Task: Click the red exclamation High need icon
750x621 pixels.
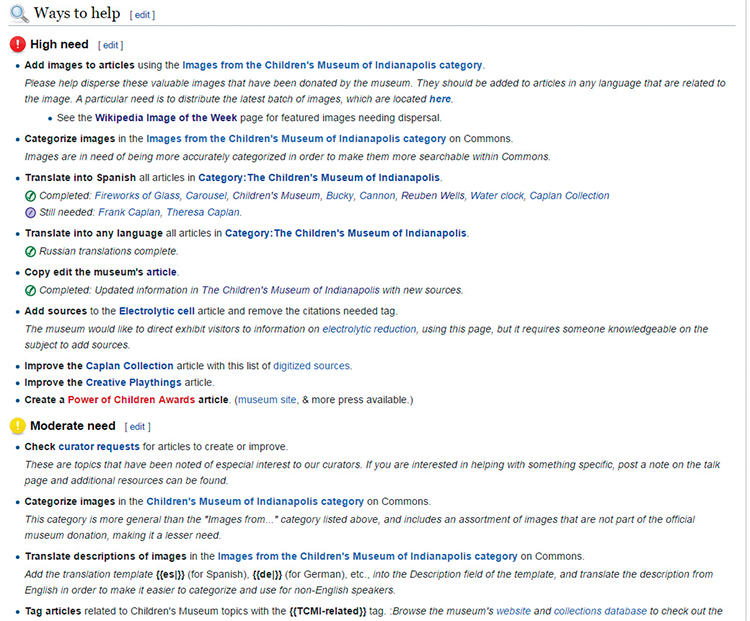Action: [18, 44]
